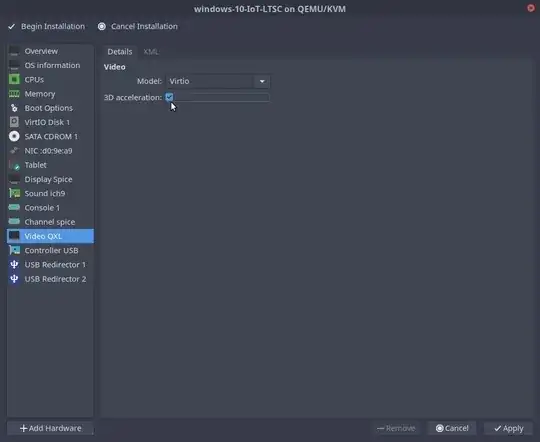Image resolution: width=540 pixels, height=442 pixels.
Task: Select the NIC network adapter icon
Action: click(14, 151)
